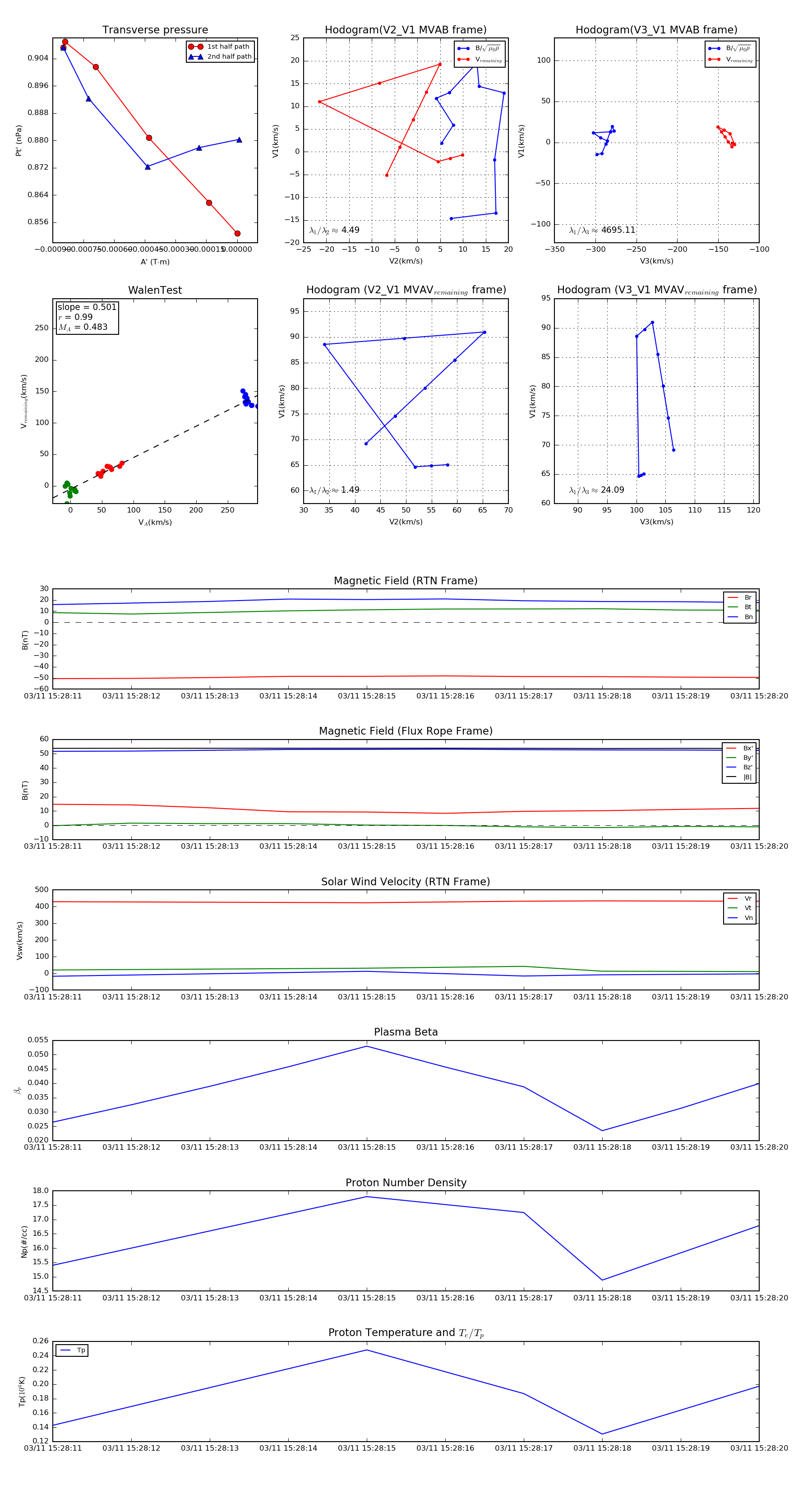Click the 'Hodogram(V2_V1 MVAB frame)' title

tap(406, 30)
